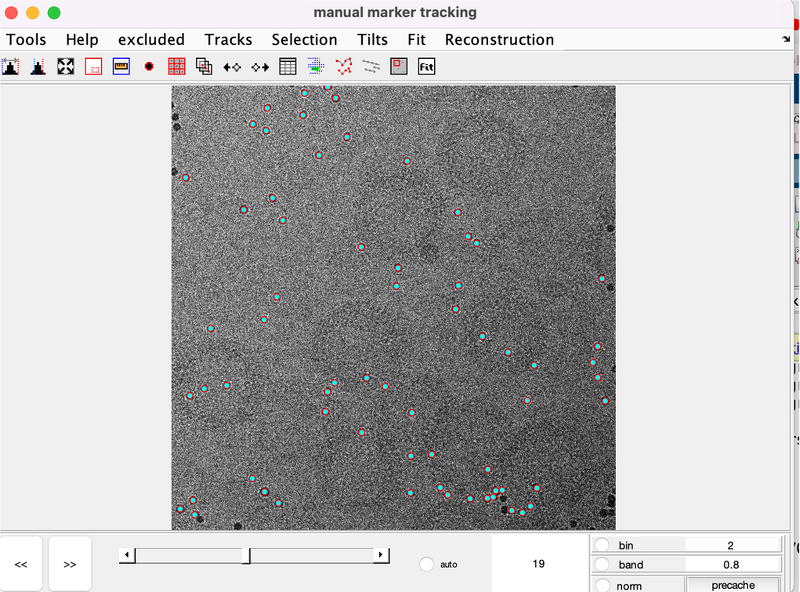This screenshot has width=800, height=592.
Task: Click the precache button
Action: point(732,585)
